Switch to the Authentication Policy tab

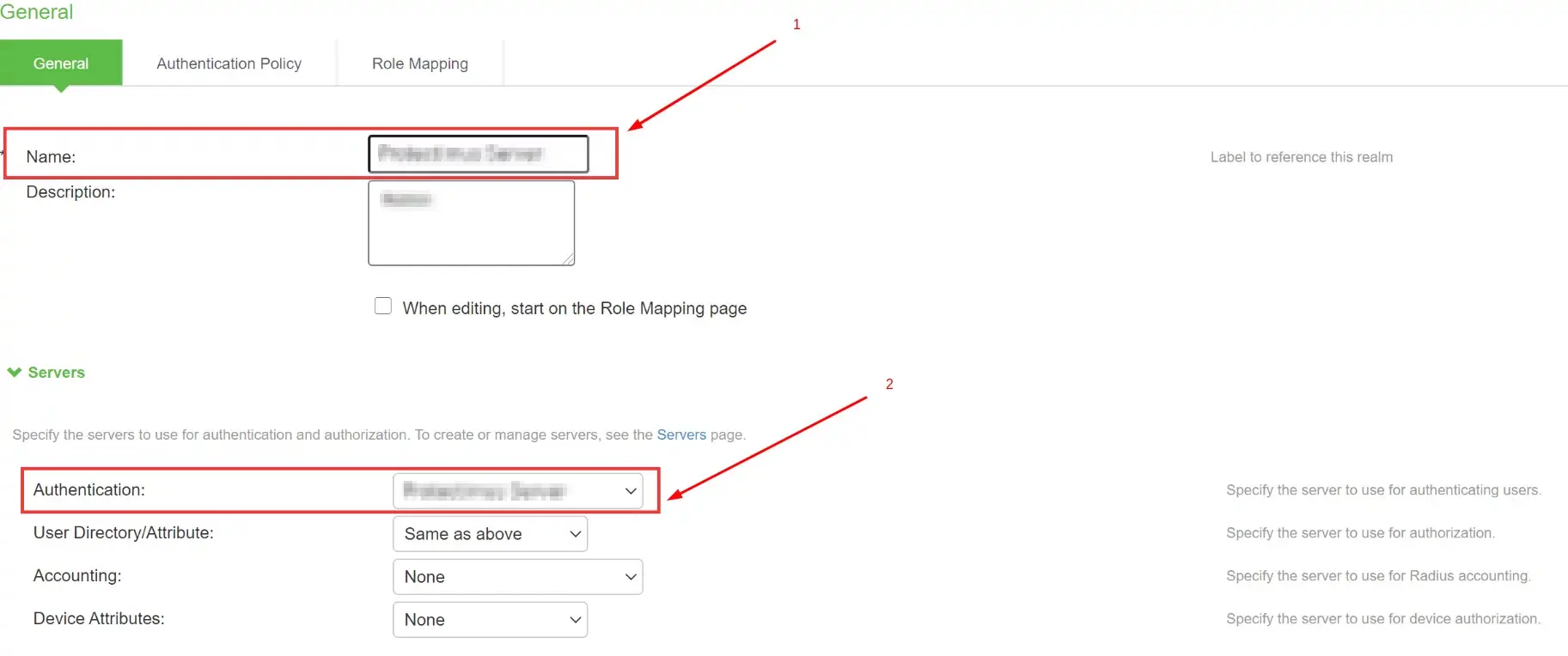229,63
